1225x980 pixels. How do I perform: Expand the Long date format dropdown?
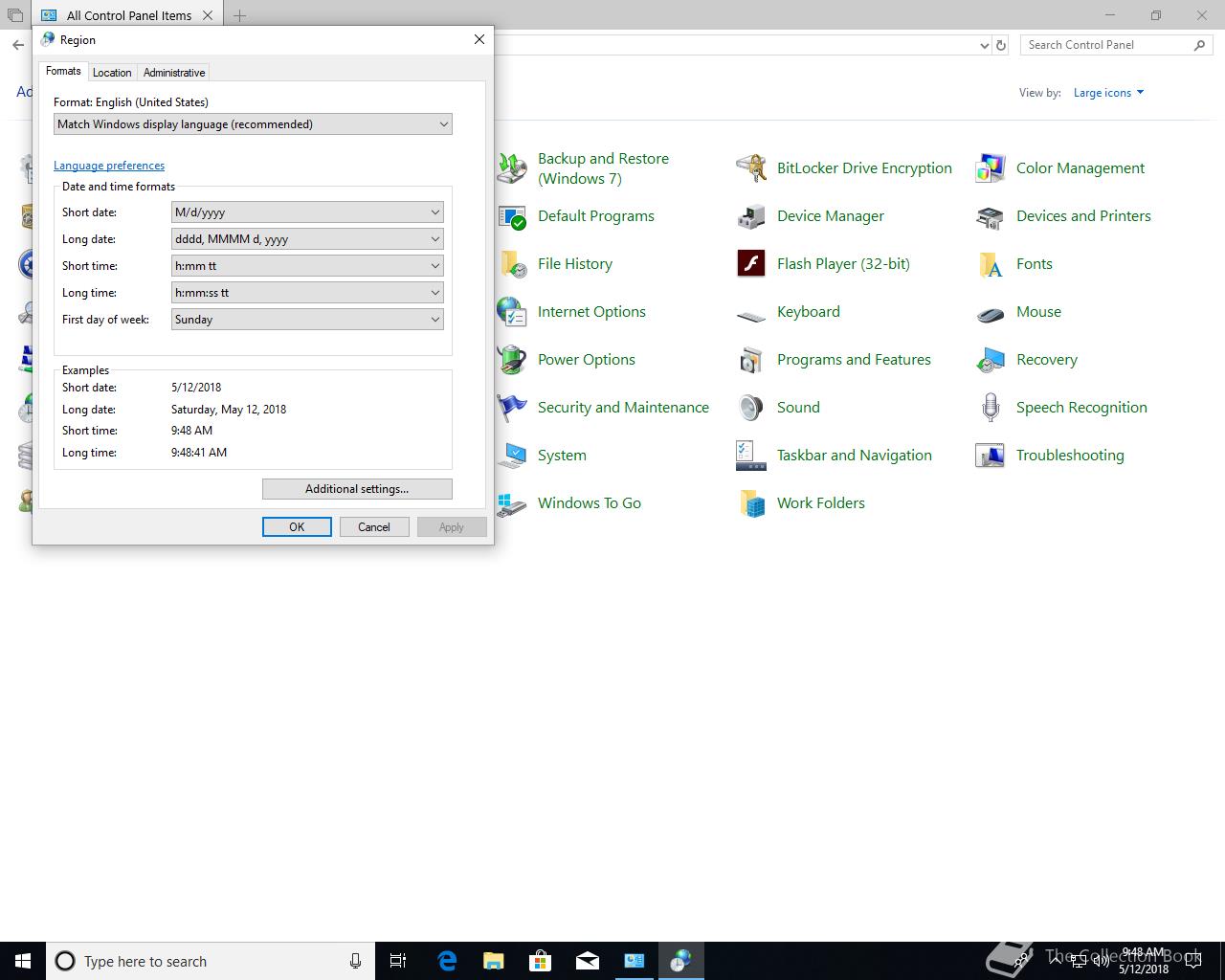coord(307,239)
